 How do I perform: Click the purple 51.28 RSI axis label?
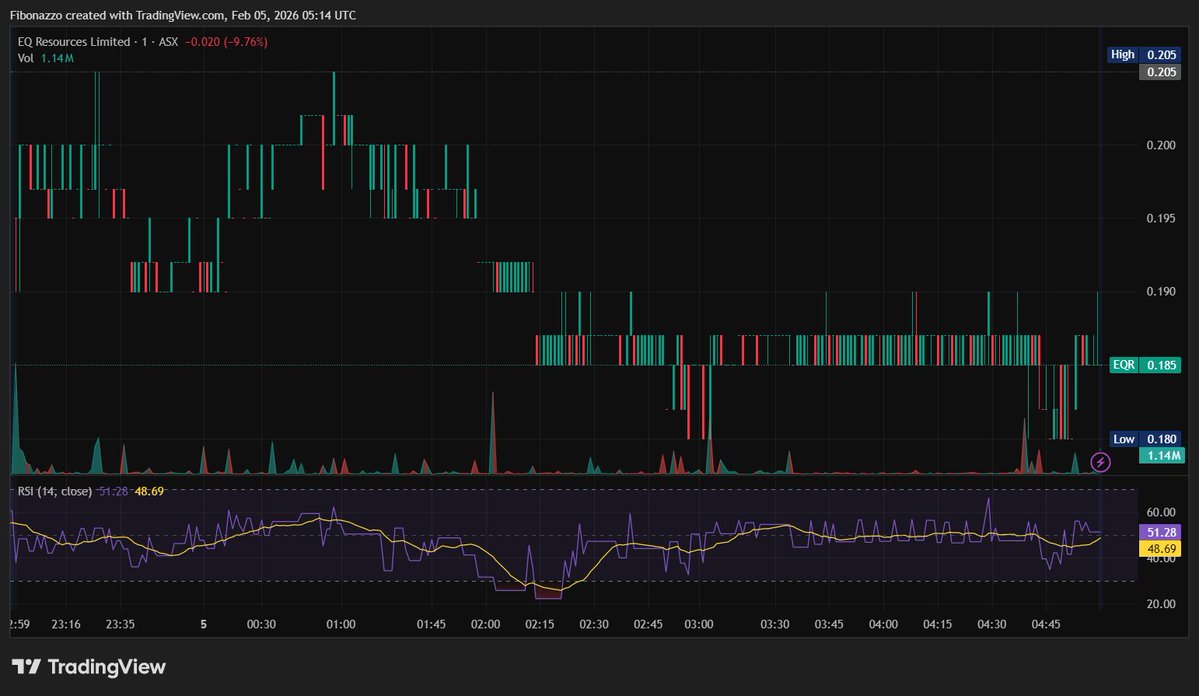pos(1161,532)
